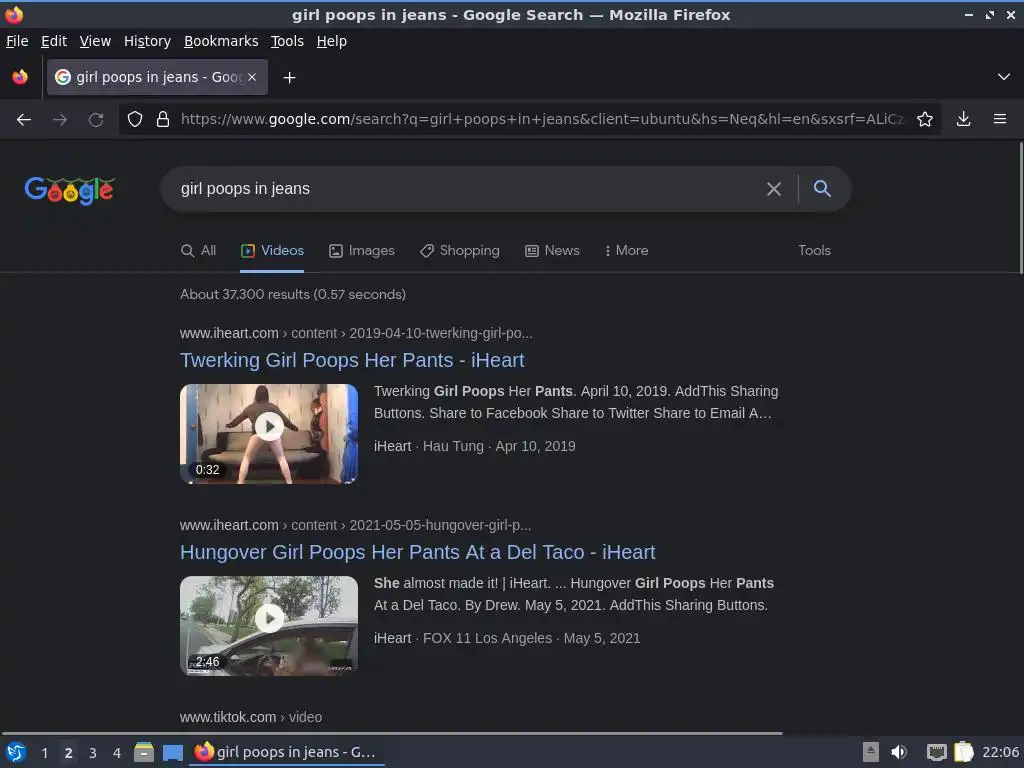Select the Videos results tab
This screenshot has height=768, width=1024.
click(x=272, y=251)
